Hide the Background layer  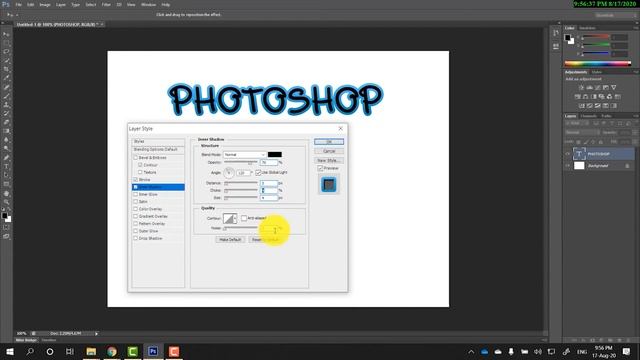coord(567,166)
